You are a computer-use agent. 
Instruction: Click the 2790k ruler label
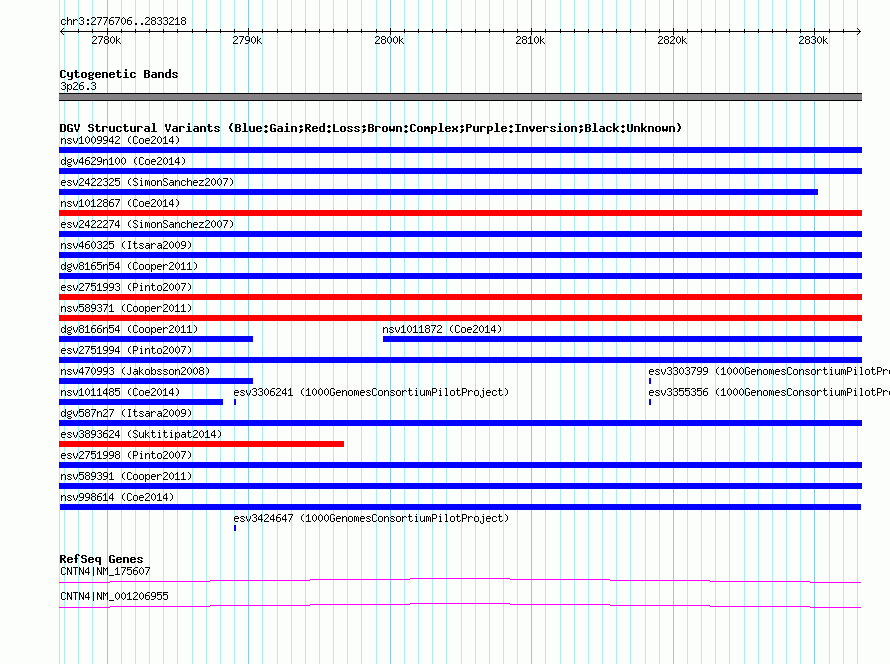[247, 40]
